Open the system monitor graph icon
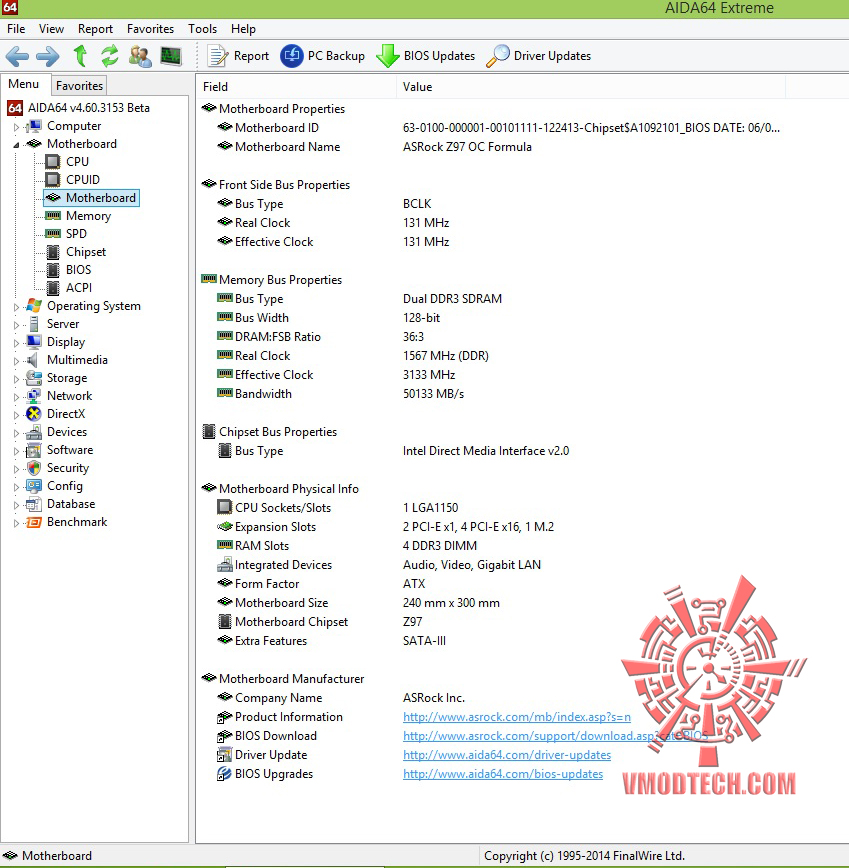 click(171, 56)
